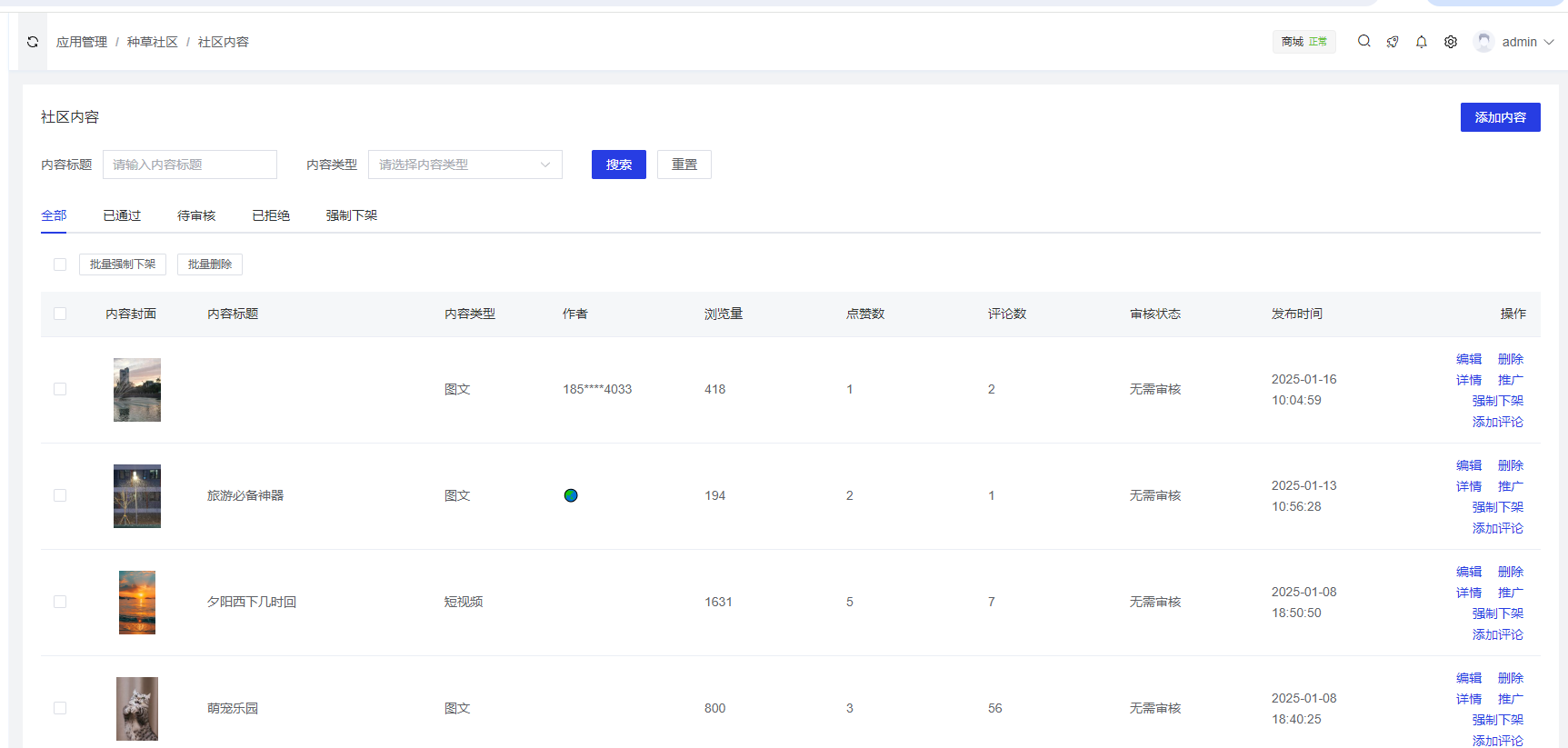Click the admin user avatar
The width and height of the screenshot is (1568, 748).
[x=1483, y=42]
